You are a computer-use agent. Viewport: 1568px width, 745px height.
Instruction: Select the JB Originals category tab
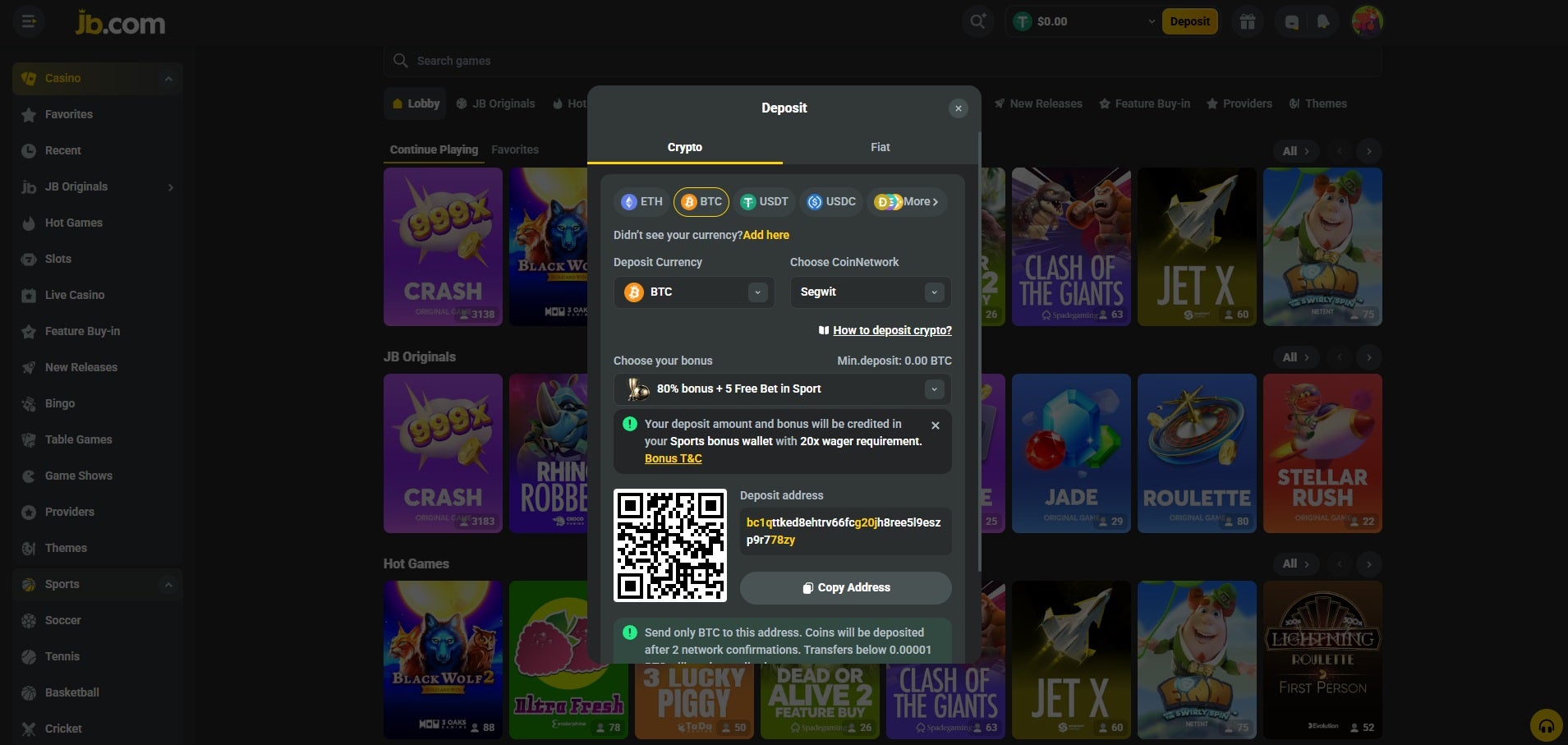tap(495, 103)
